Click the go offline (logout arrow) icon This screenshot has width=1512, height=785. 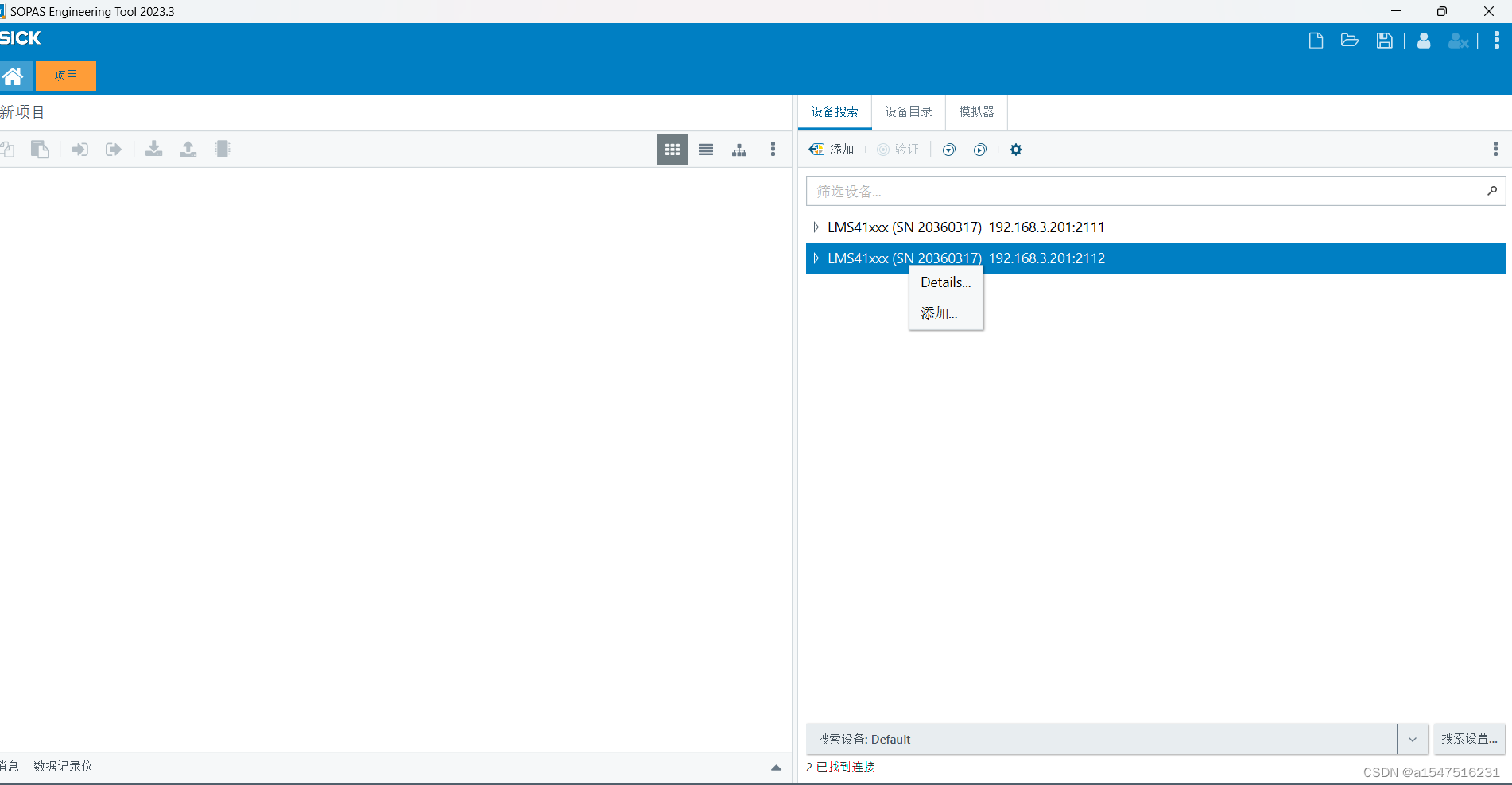pos(114,150)
